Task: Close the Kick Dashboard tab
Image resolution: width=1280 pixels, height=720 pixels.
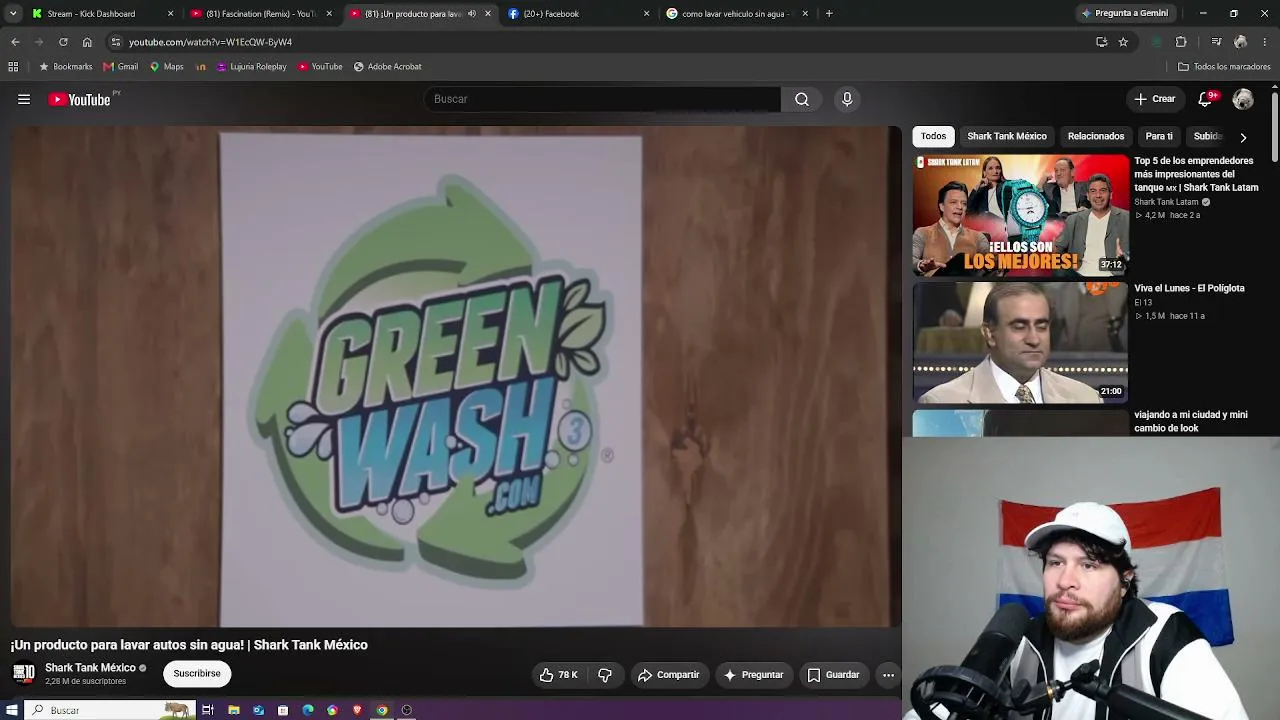Action: pyautogui.click(x=170, y=14)
